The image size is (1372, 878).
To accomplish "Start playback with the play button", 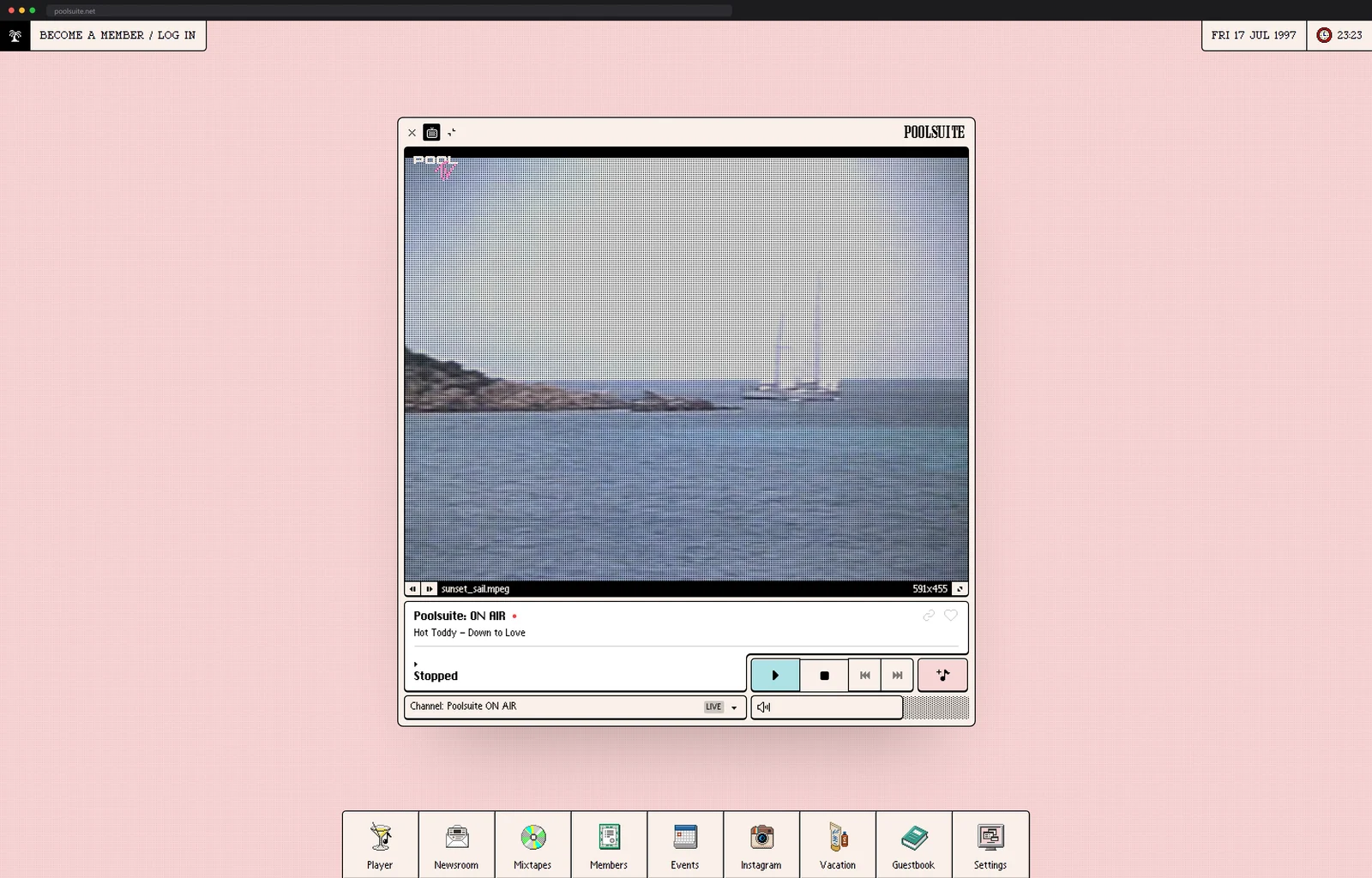I will (x=775, y=675).
